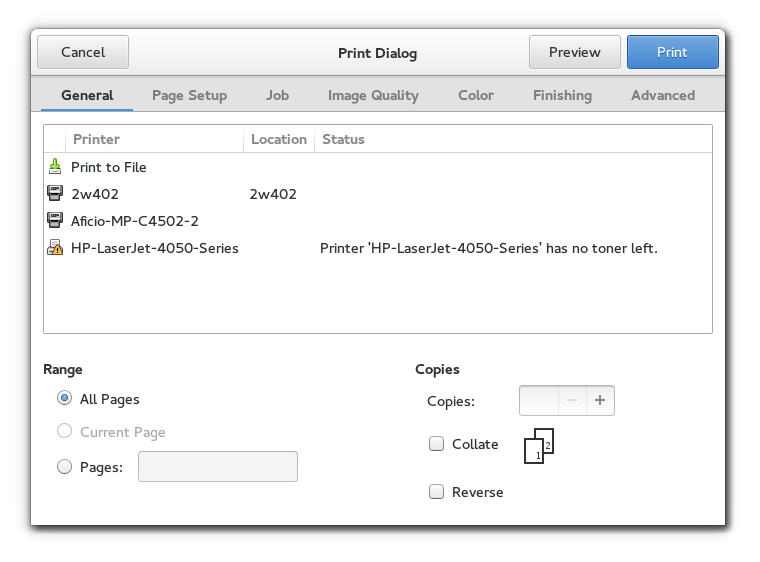
Task: Click the Preview button
Action: pos(574,52)
